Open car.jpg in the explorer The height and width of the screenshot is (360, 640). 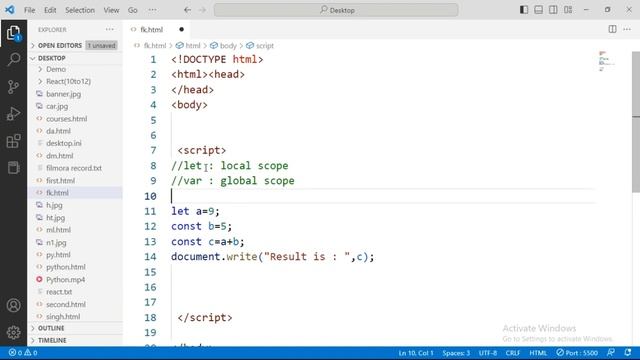click(x=75, y=106)
